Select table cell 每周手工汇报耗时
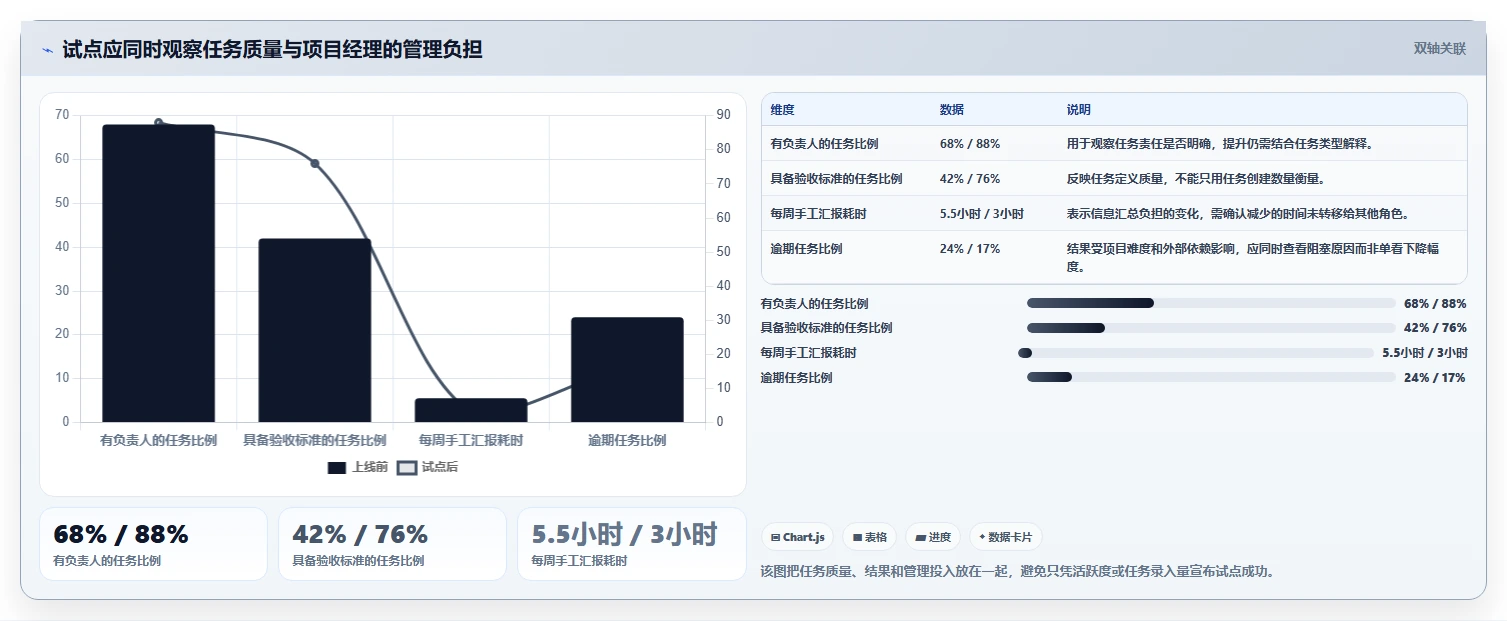The image size is (1507, 621). (818, 214)
